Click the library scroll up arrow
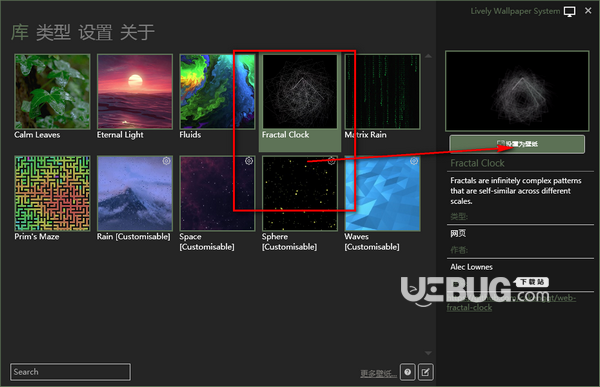 [428, 56]
